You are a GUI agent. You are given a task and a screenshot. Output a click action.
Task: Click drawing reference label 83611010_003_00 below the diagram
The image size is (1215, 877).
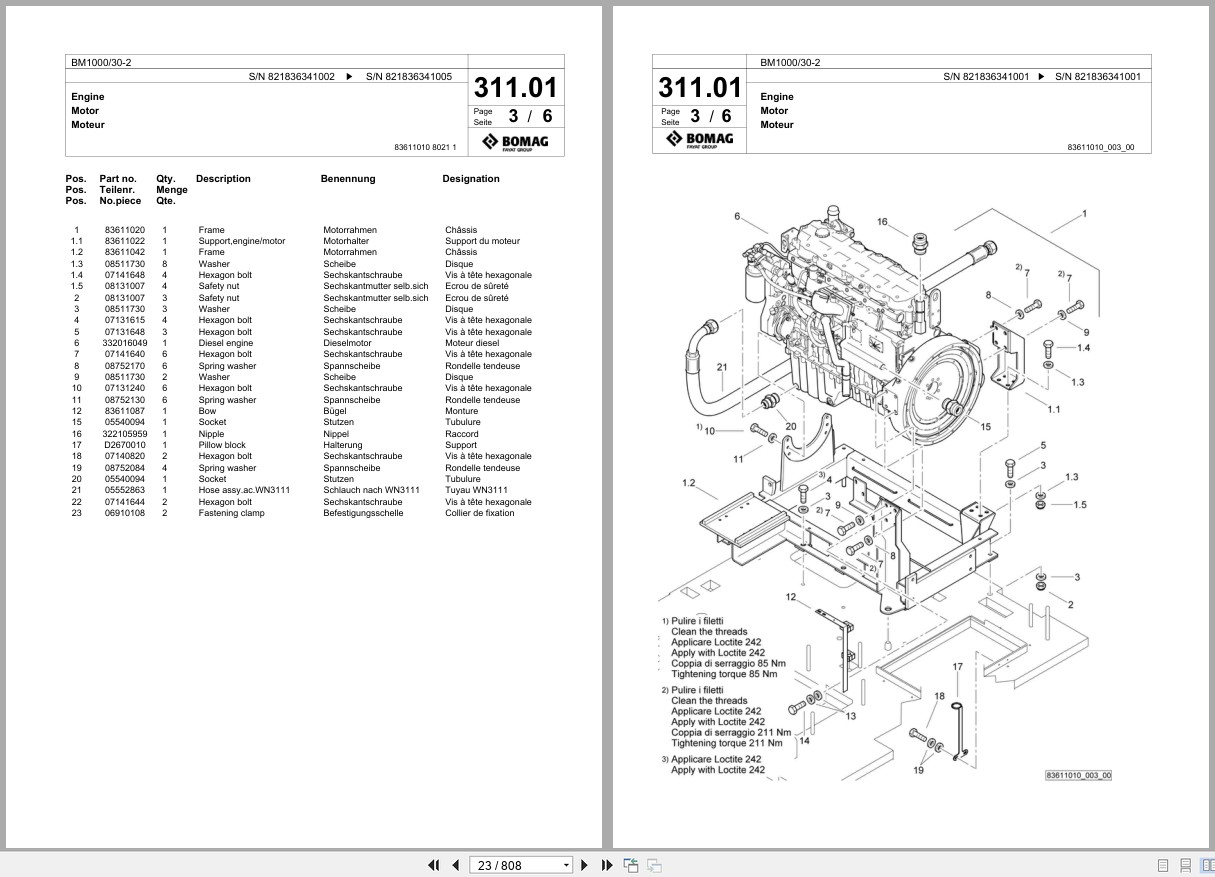(x=1079, y=775)
